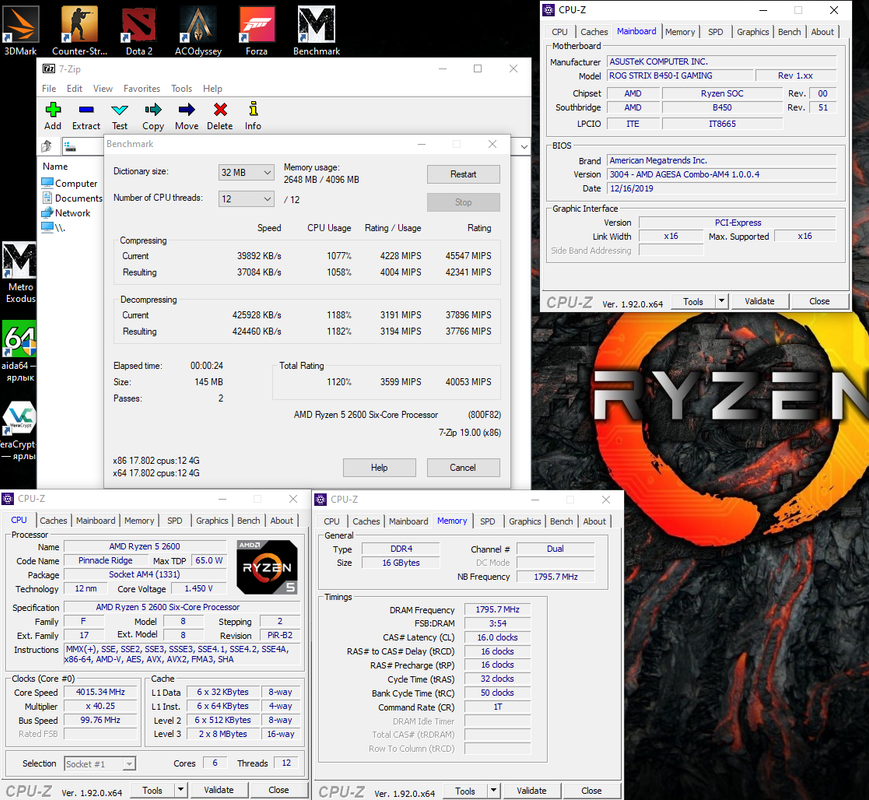Switch to Bench tab in Mainboard window
Screen dimensions: 869x800
[x=789, y=32]
